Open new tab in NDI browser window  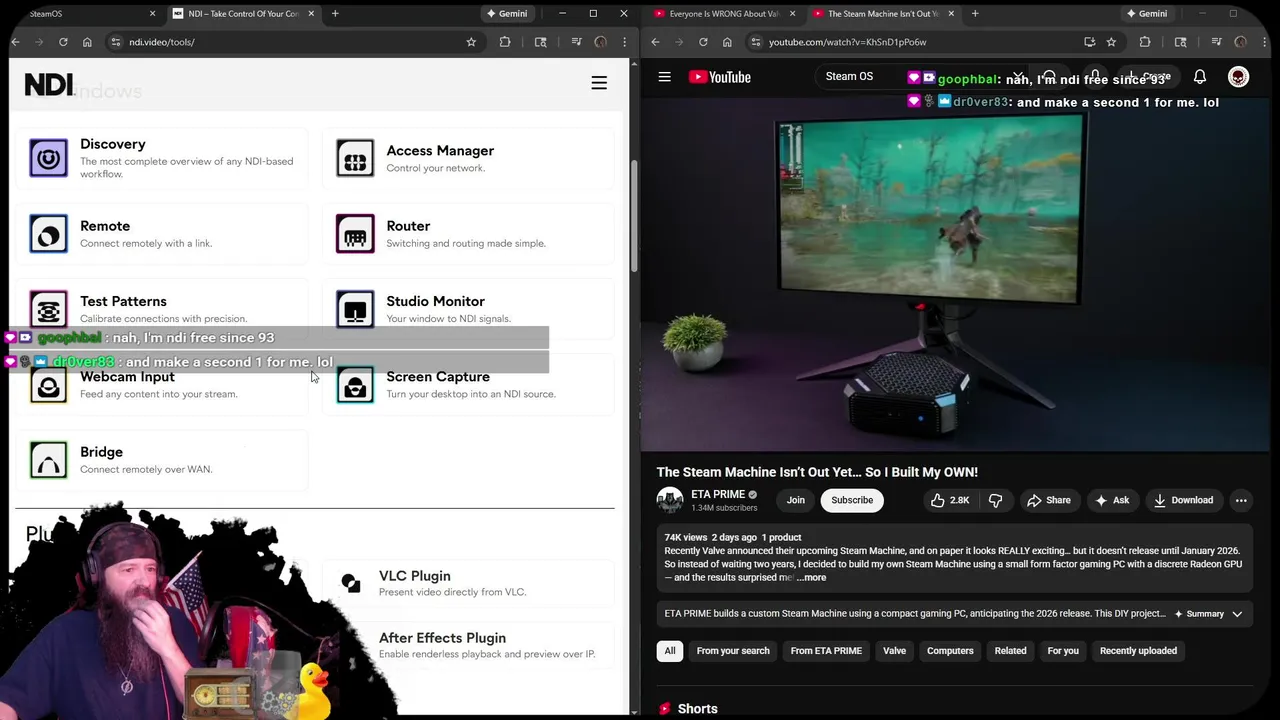(x=335, y=13)
